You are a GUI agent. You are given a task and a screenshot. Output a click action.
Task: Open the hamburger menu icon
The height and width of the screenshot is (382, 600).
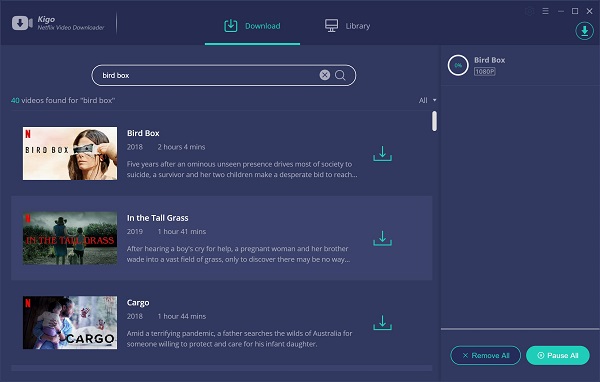pos(545,11)
